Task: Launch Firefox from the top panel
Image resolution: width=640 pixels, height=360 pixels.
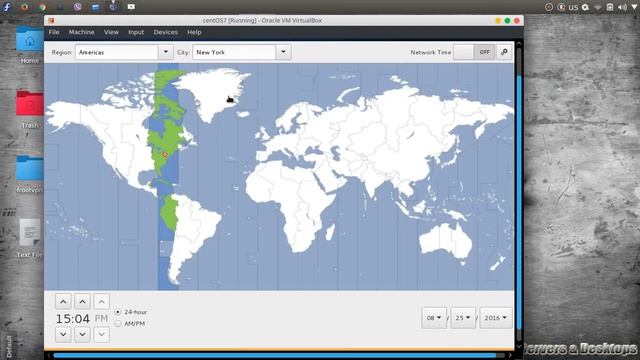Action: [24, 7]
